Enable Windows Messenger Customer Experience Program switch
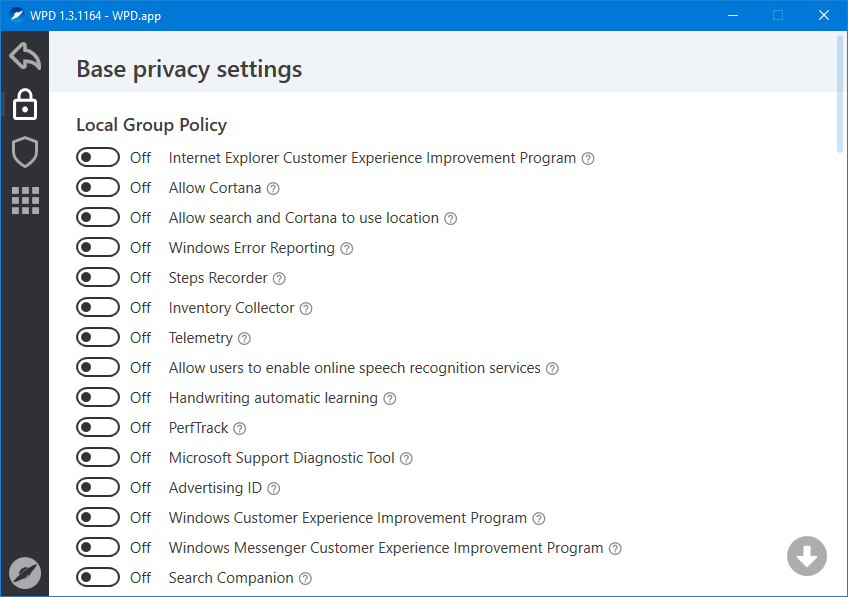Image resolution: width=848 pixels, height=597 pixels. (98, 548)
